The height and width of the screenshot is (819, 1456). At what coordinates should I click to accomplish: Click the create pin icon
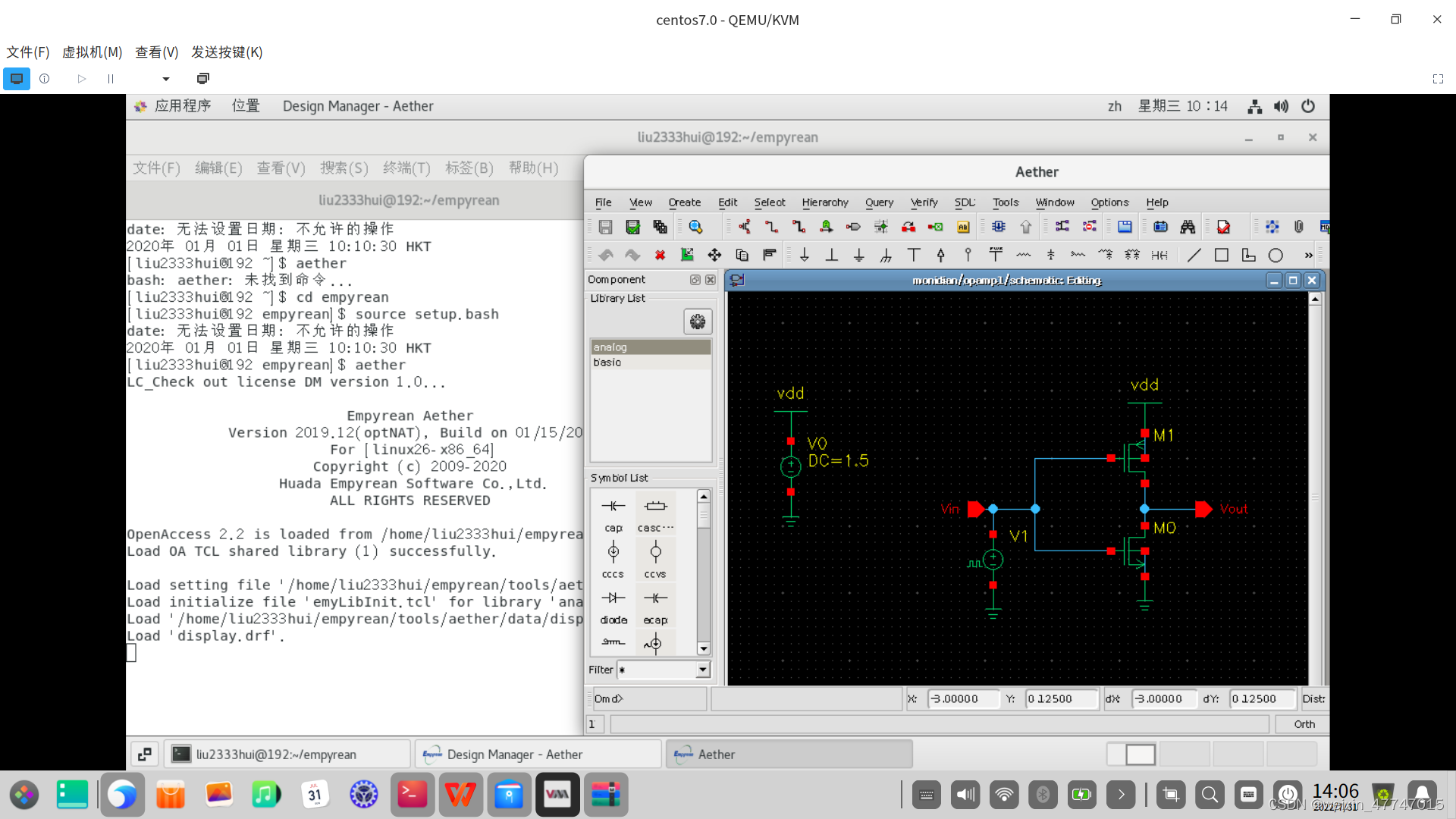coord(853,227)
